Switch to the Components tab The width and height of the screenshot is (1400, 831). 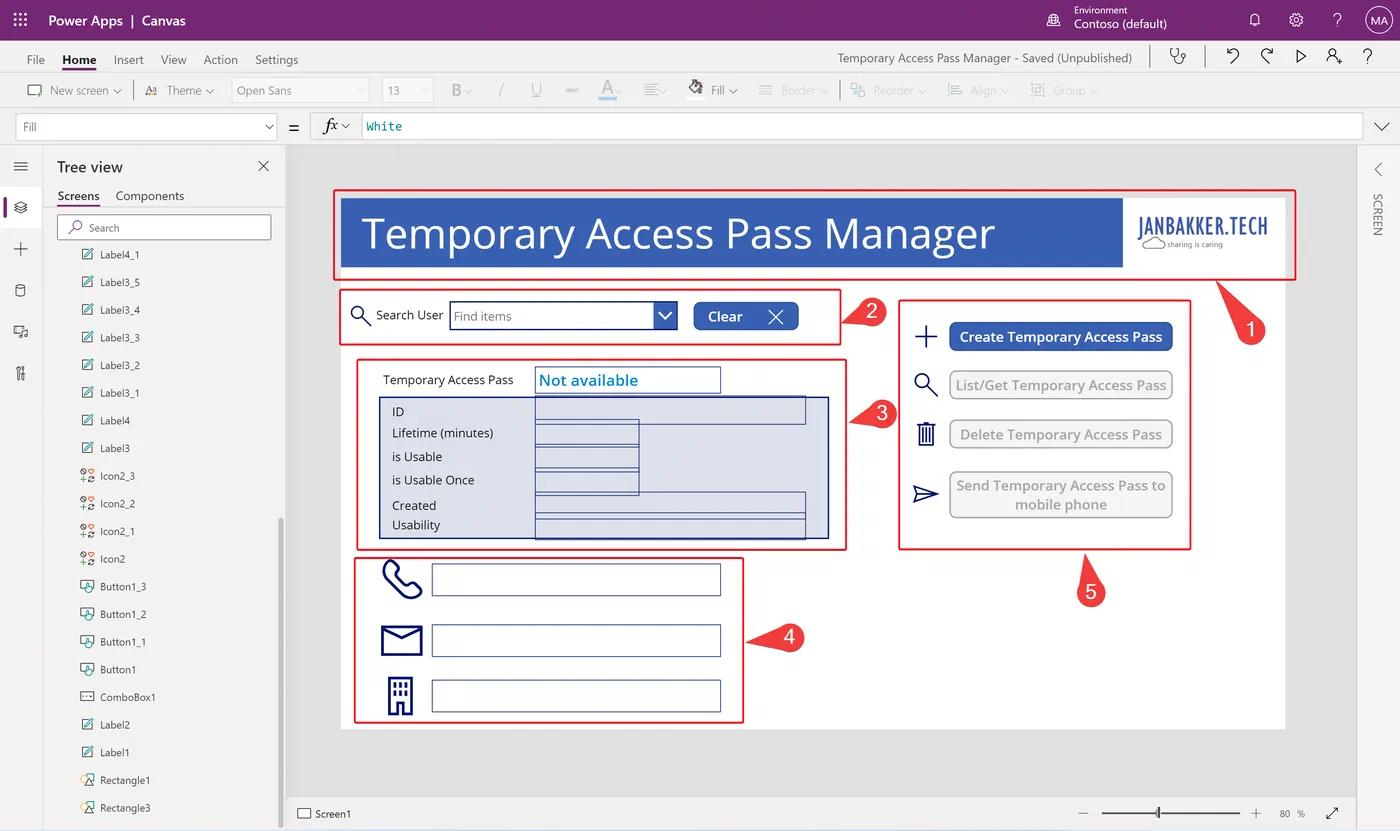[150, 196]
